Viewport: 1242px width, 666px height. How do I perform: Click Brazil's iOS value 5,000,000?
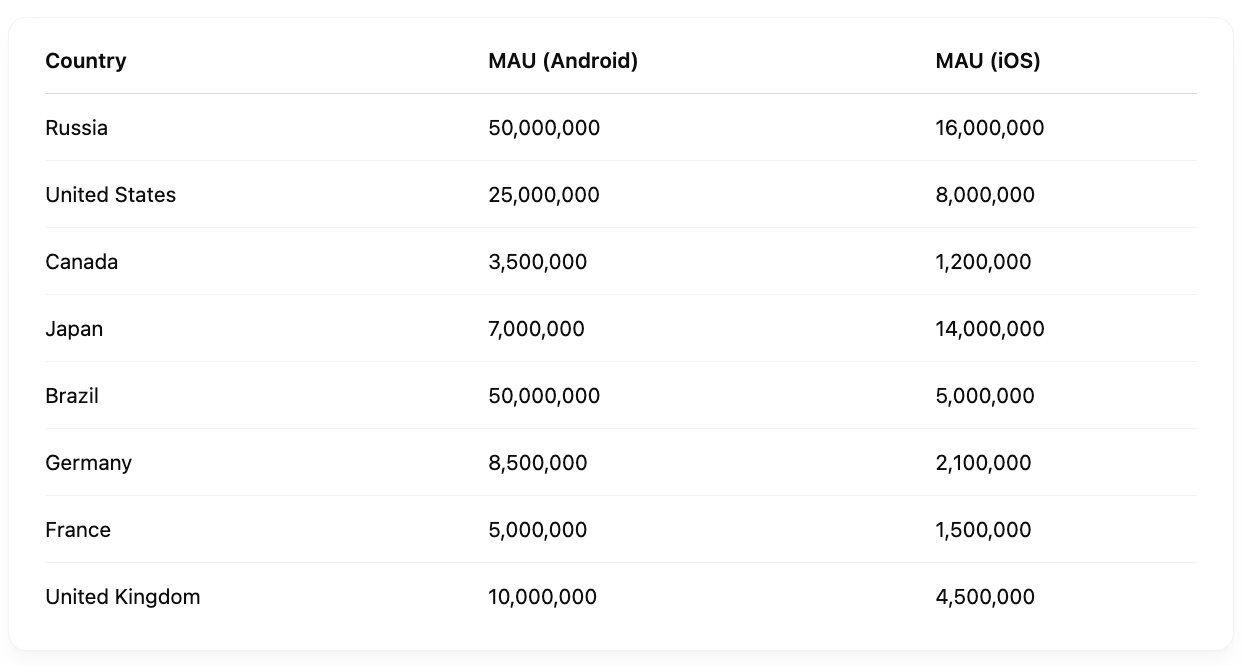(985, 396)
